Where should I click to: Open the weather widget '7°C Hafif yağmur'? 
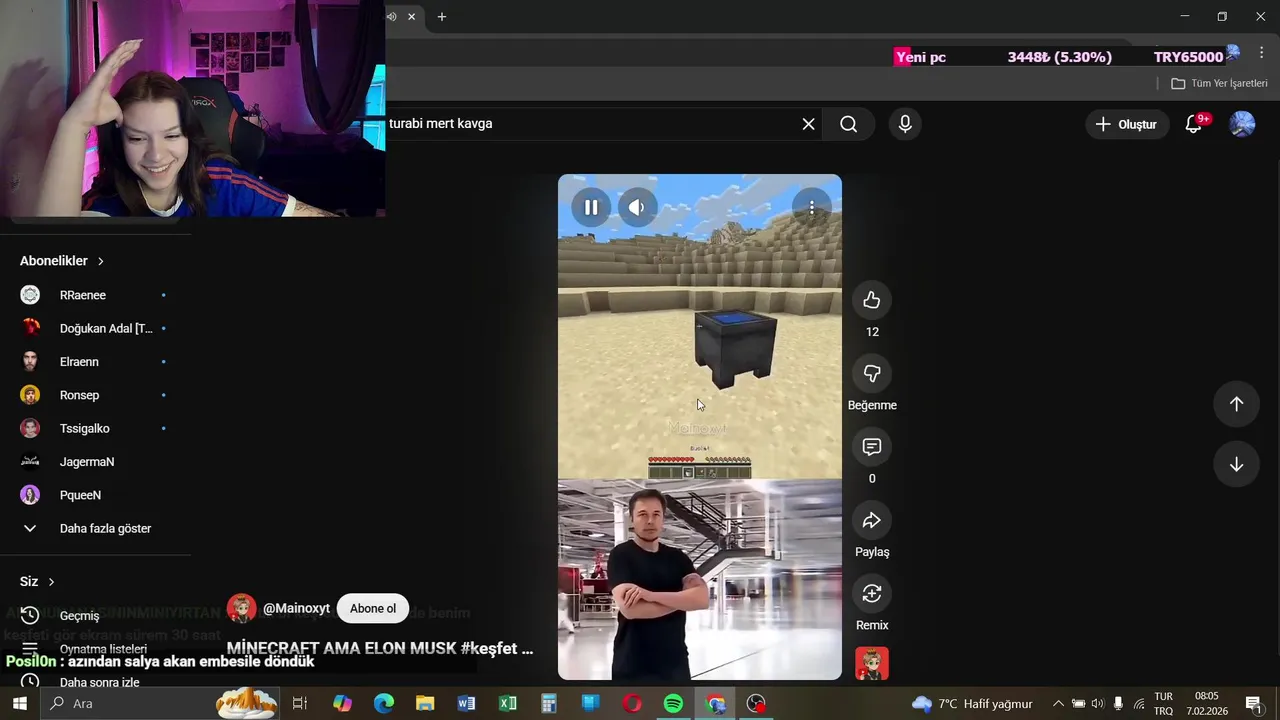971,704
